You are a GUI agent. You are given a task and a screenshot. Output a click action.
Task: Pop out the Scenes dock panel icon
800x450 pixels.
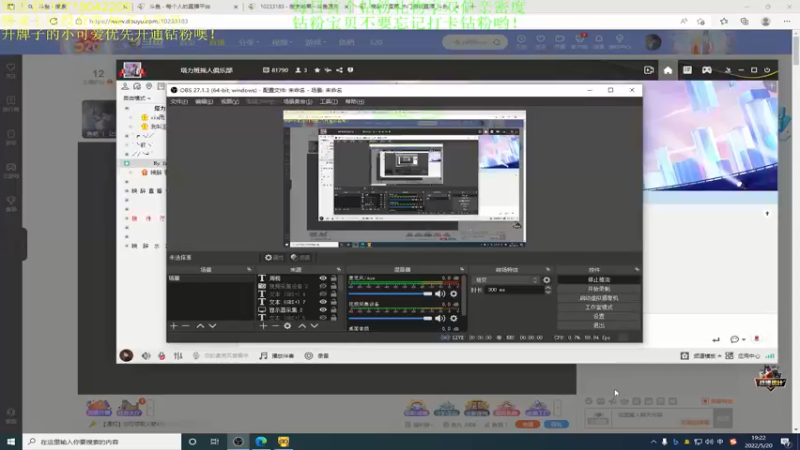click(249, 269)
